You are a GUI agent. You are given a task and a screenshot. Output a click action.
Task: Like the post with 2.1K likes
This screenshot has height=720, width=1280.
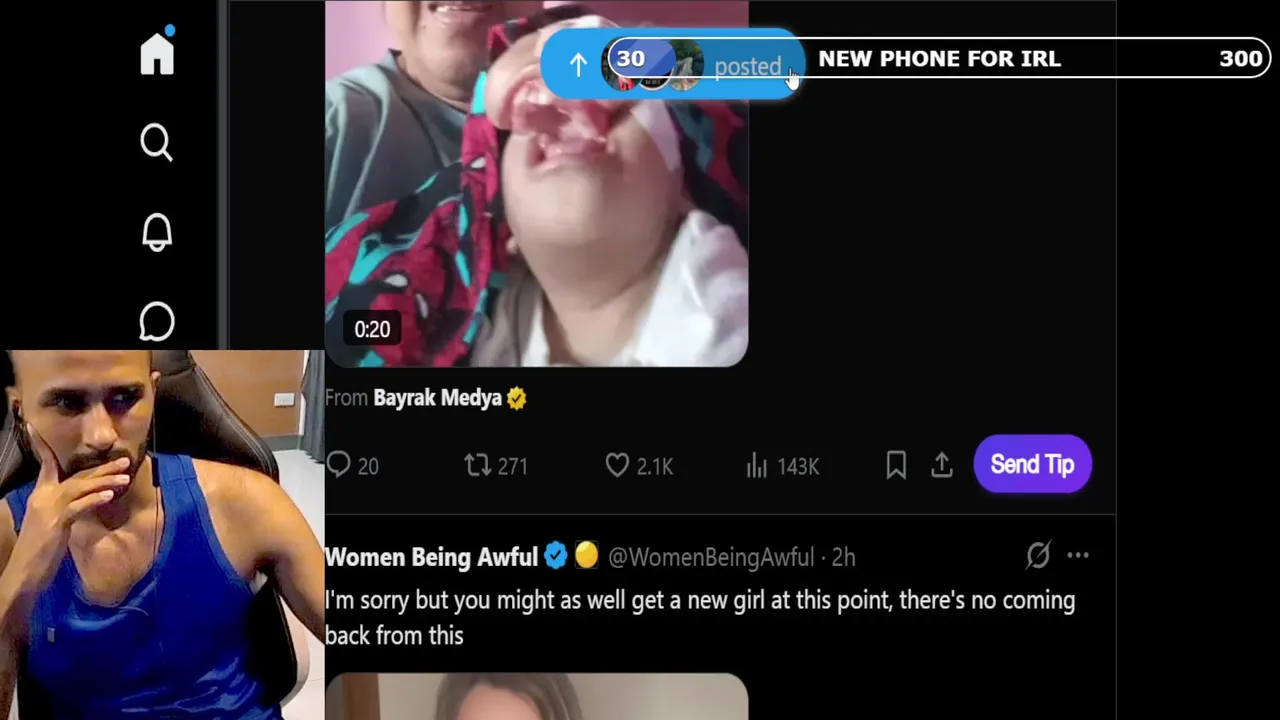[639, 466]
